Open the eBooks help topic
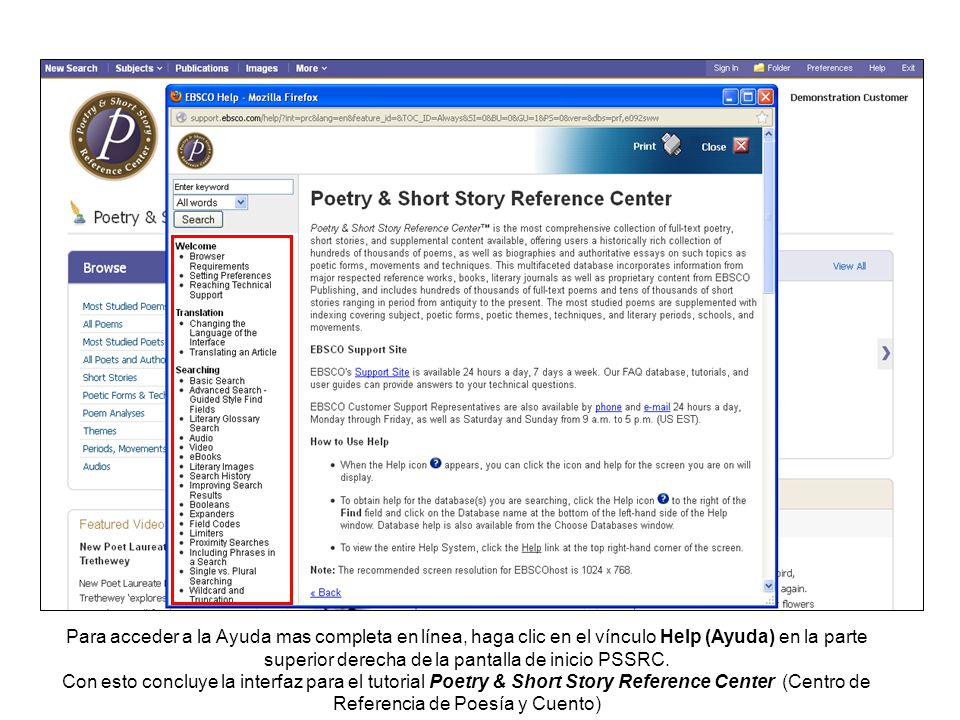 coord(205,457)
